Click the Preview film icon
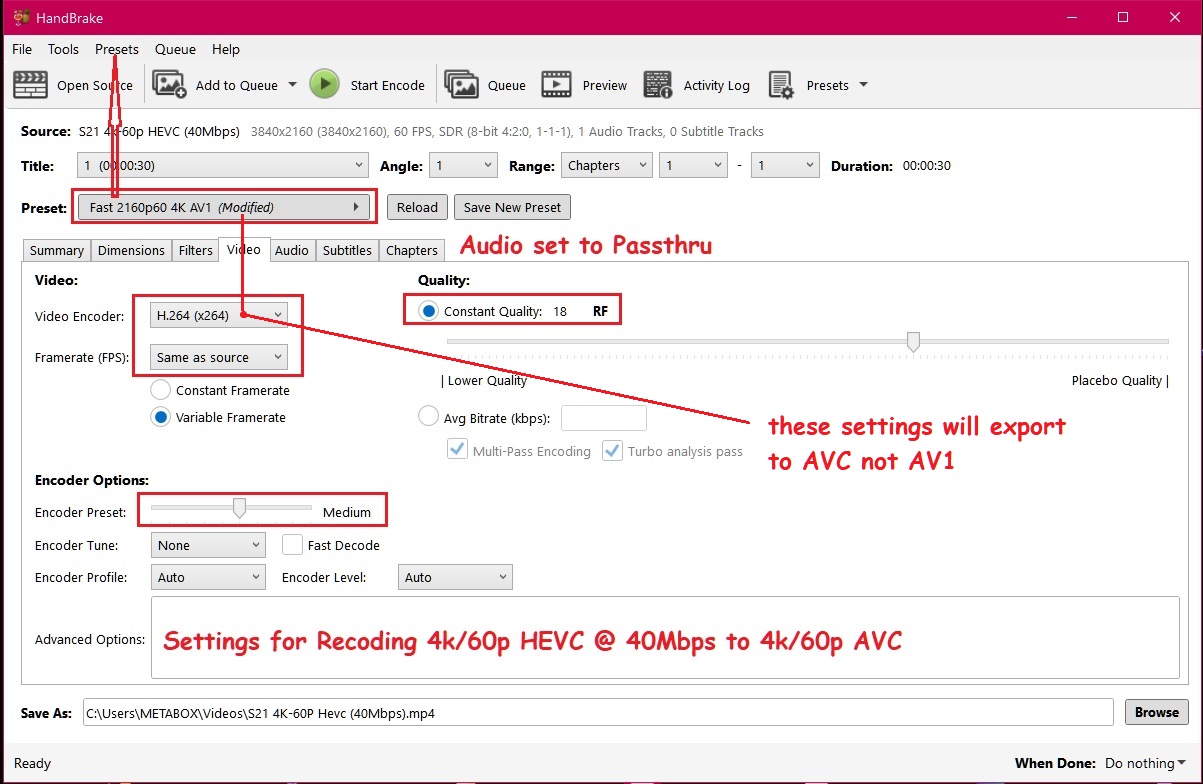This screenshot has width=1203, height=784. (557, 85)
